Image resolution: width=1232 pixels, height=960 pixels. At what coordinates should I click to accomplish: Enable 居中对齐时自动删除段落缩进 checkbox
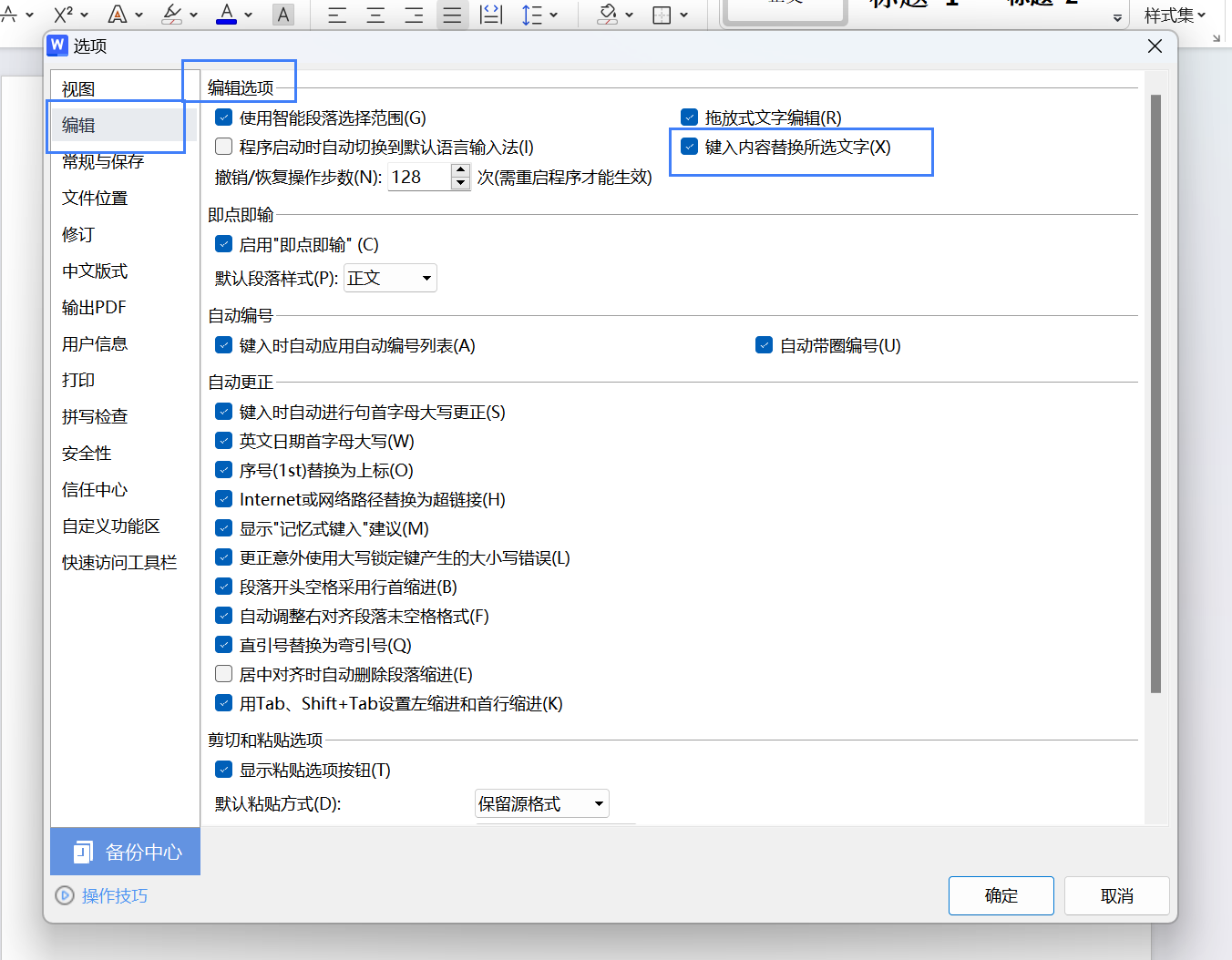point(223,674)
